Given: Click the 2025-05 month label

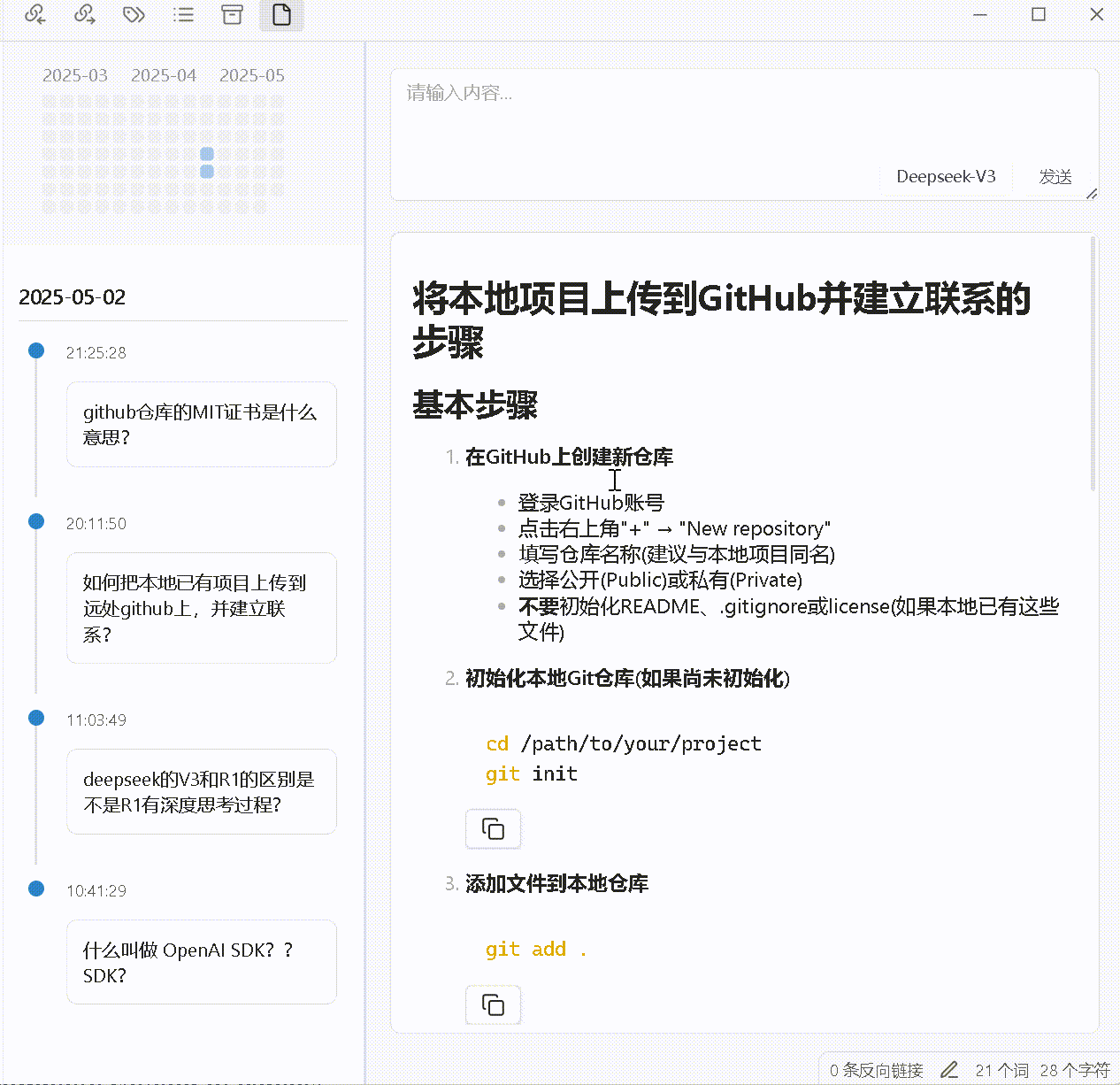Looking at the screenshot, I should pos(252,75).
